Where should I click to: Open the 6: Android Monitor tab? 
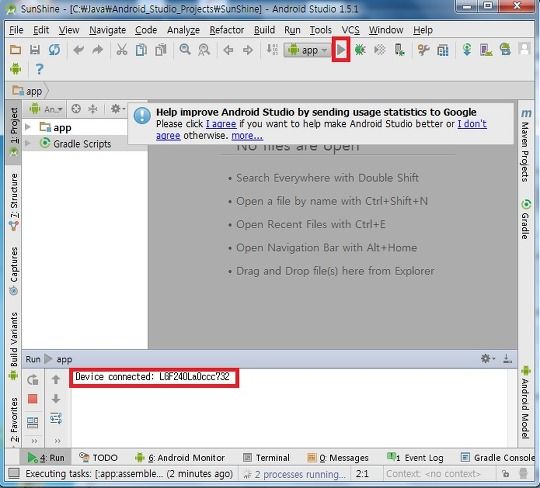[x=180, y=458]
